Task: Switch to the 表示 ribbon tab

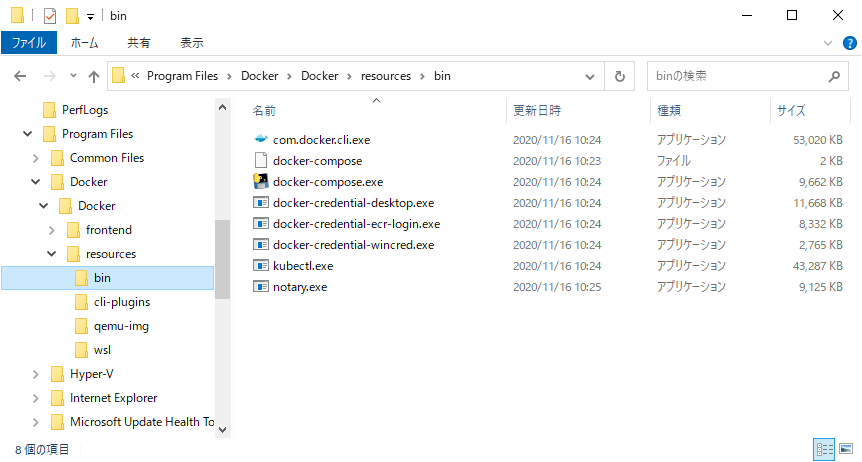Action: [192, 42]
